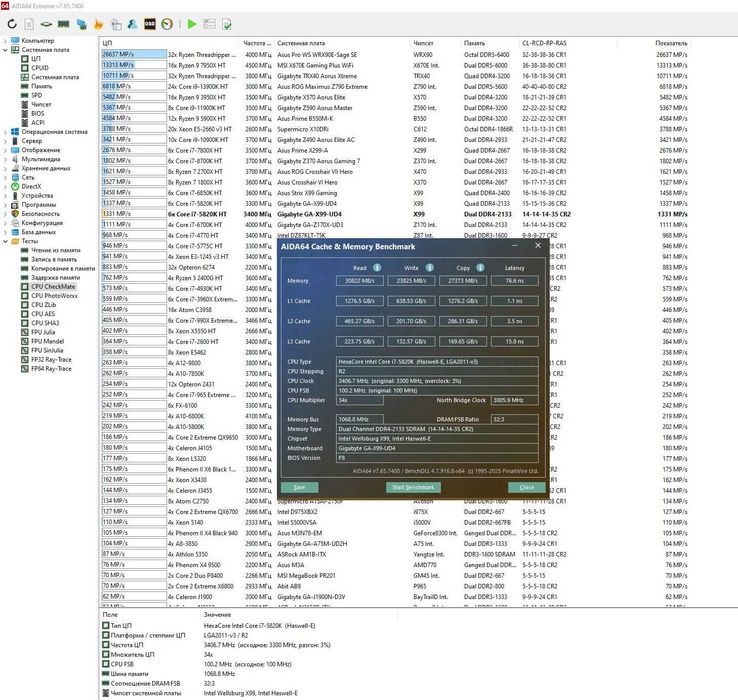Viewport: 738px width, 700px height.
Task: Expand Операционная система node
Action: click(x=5, y=132)
